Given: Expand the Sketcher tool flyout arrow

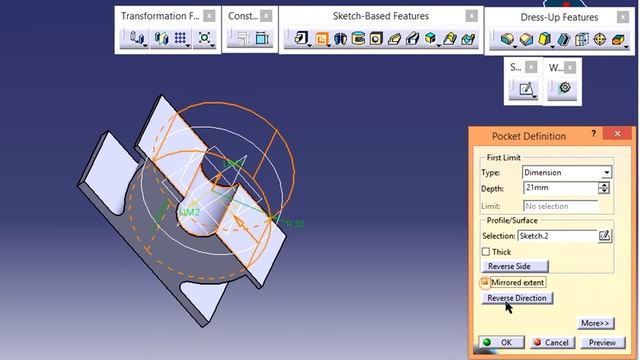Looking at the screenshot, I should point(534,97).
